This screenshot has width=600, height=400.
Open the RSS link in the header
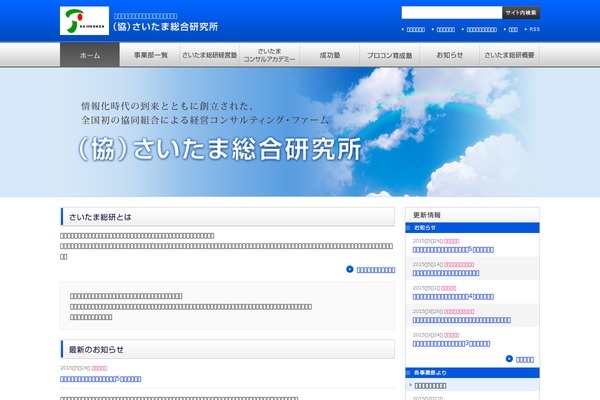(535, 29)
